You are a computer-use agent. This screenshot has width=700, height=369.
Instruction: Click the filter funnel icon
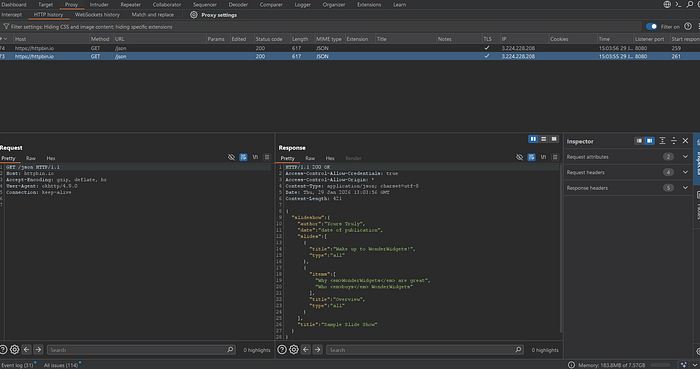tap(6, 27)
